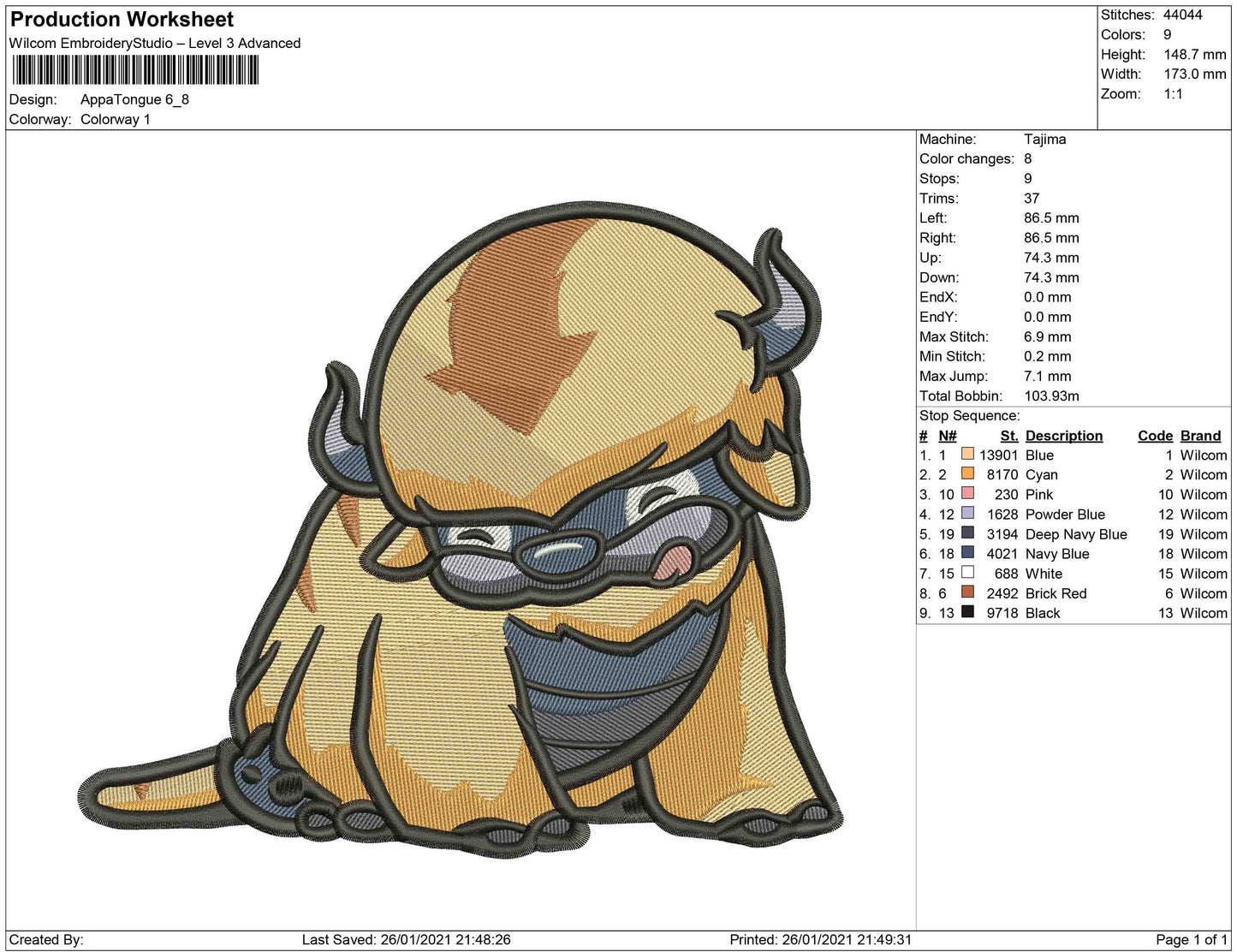1237x952 pixels.
Task: Click the design name AppaTongue 6_8
Action: pos(134,99)
